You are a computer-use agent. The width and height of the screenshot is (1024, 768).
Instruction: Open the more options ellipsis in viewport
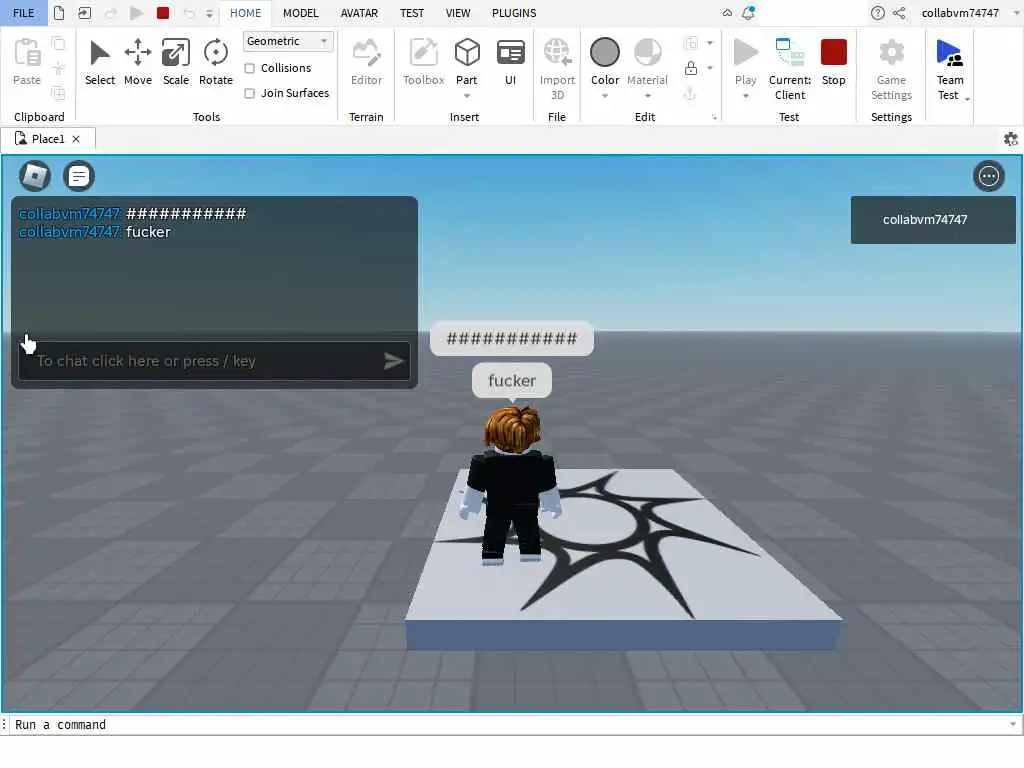(x=988, y=176)
